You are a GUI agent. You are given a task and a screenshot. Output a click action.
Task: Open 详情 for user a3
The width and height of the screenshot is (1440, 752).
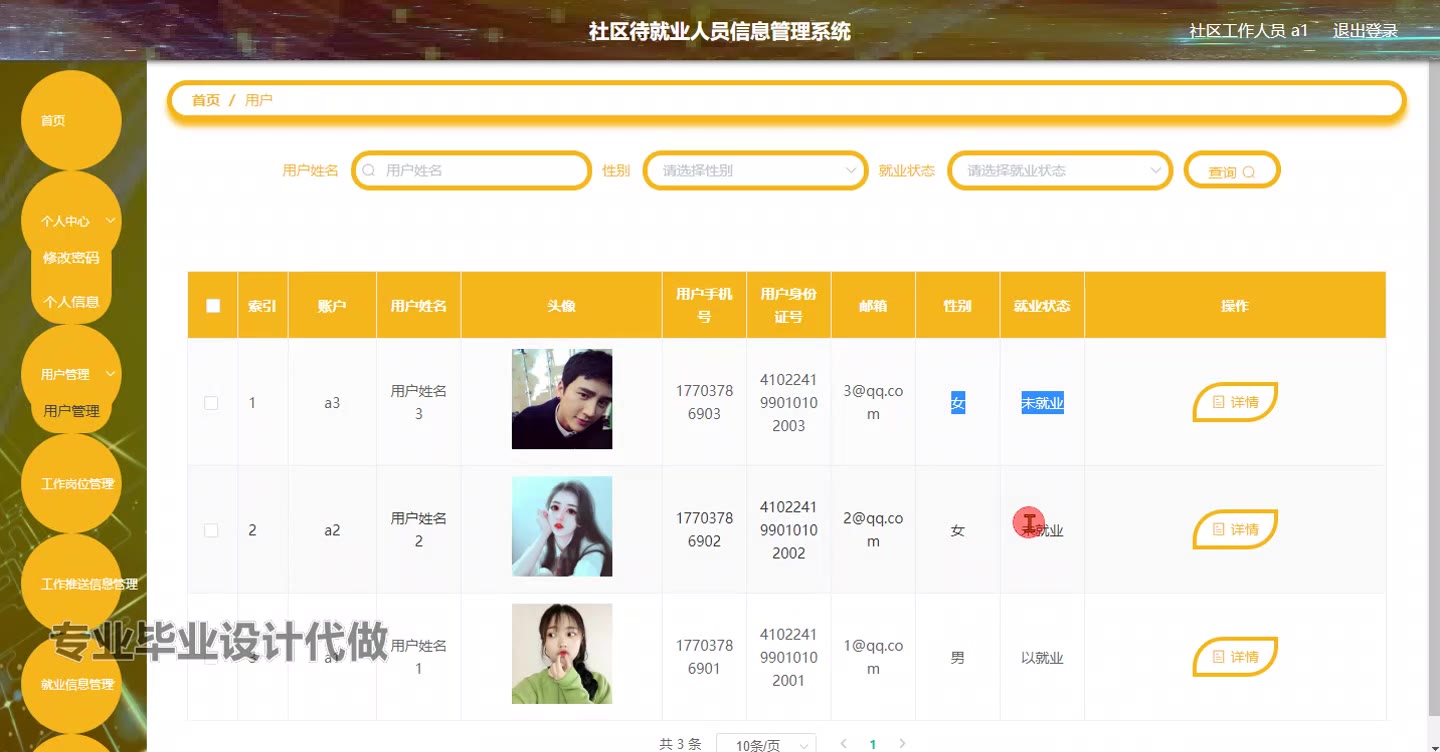[x=1235, y=402]
